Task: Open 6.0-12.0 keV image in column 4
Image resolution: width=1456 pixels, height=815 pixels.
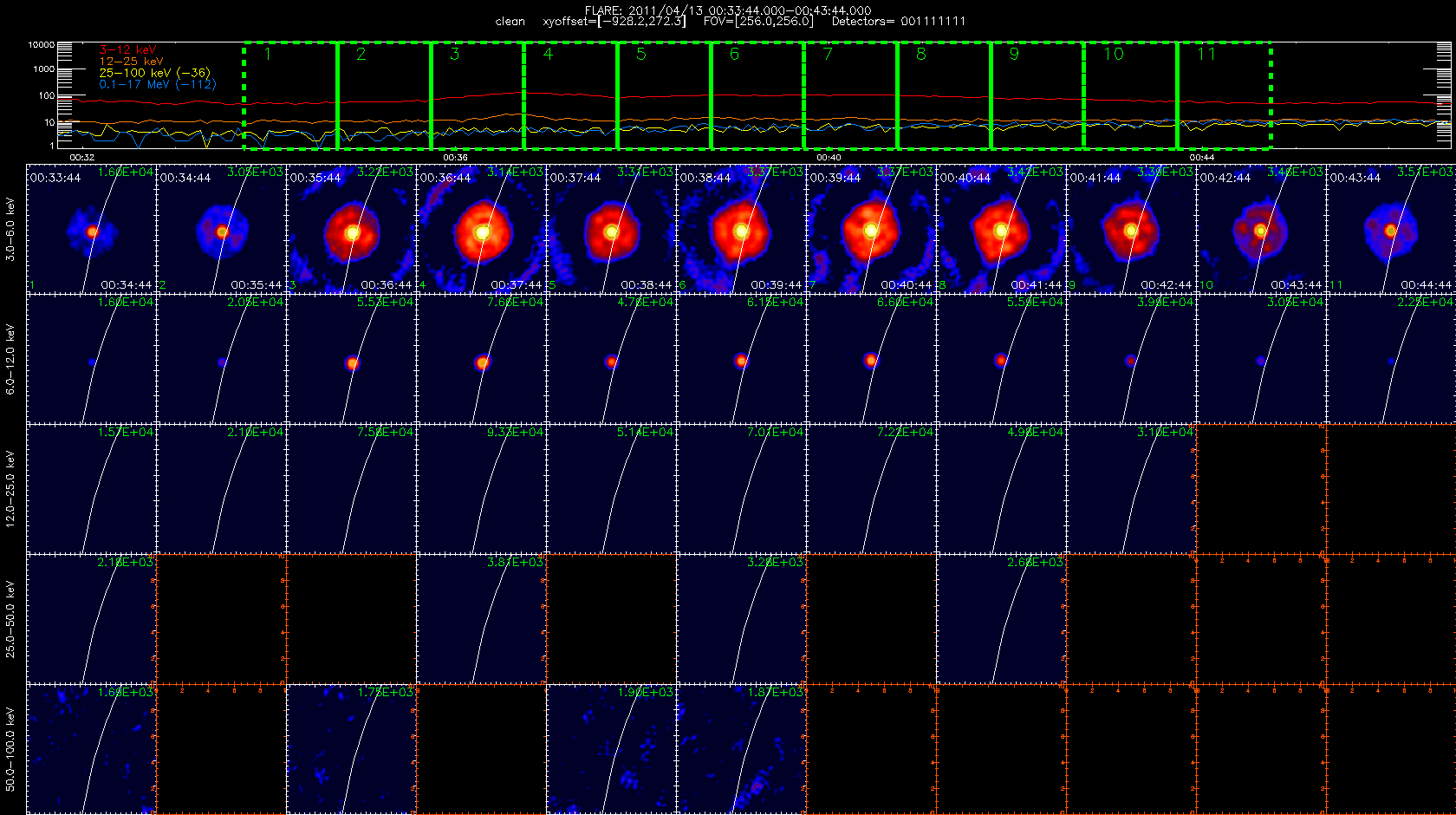Action: click(x=482, y=360)
